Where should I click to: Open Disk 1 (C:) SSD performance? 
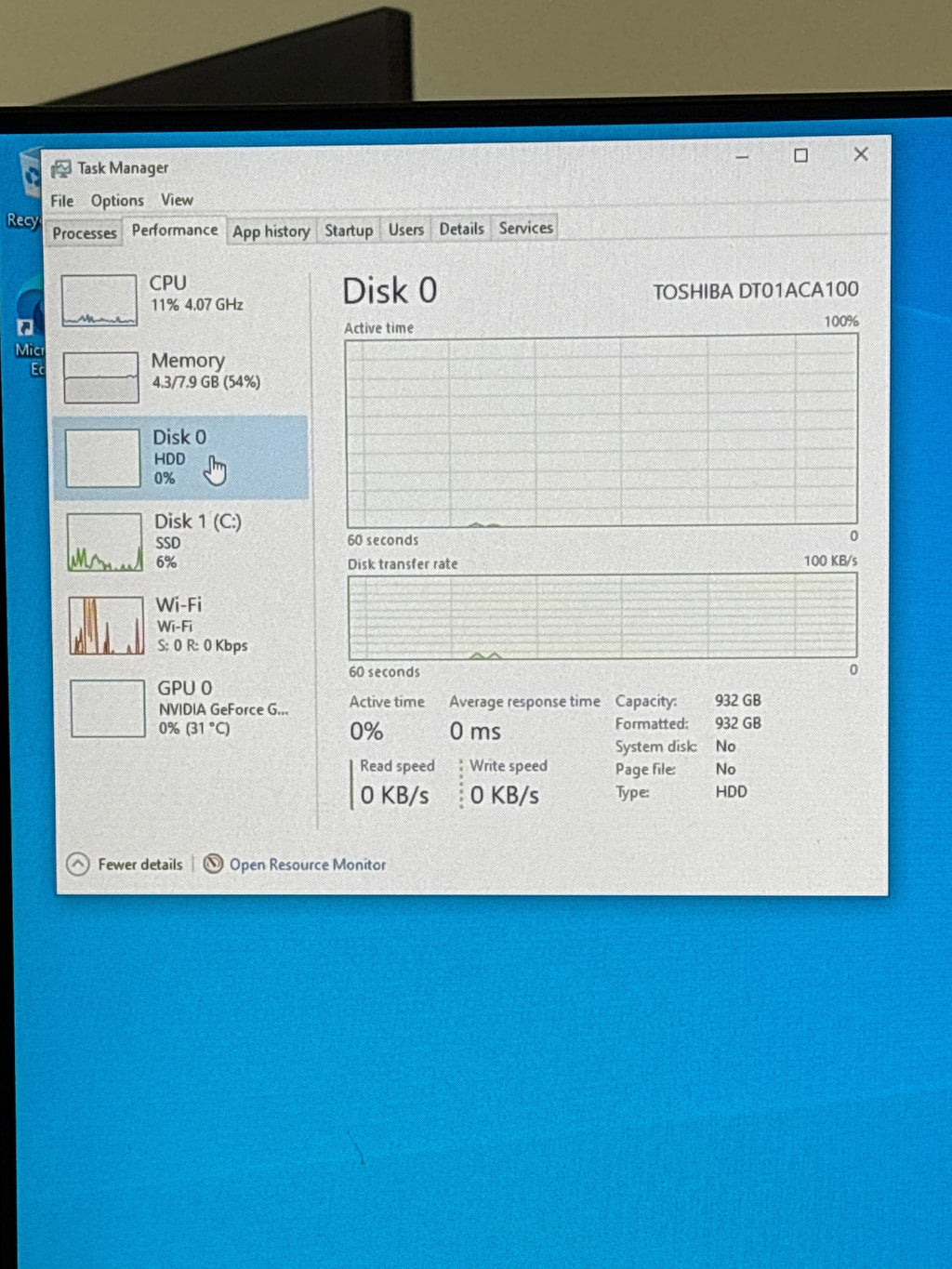[x=182, y=542]
